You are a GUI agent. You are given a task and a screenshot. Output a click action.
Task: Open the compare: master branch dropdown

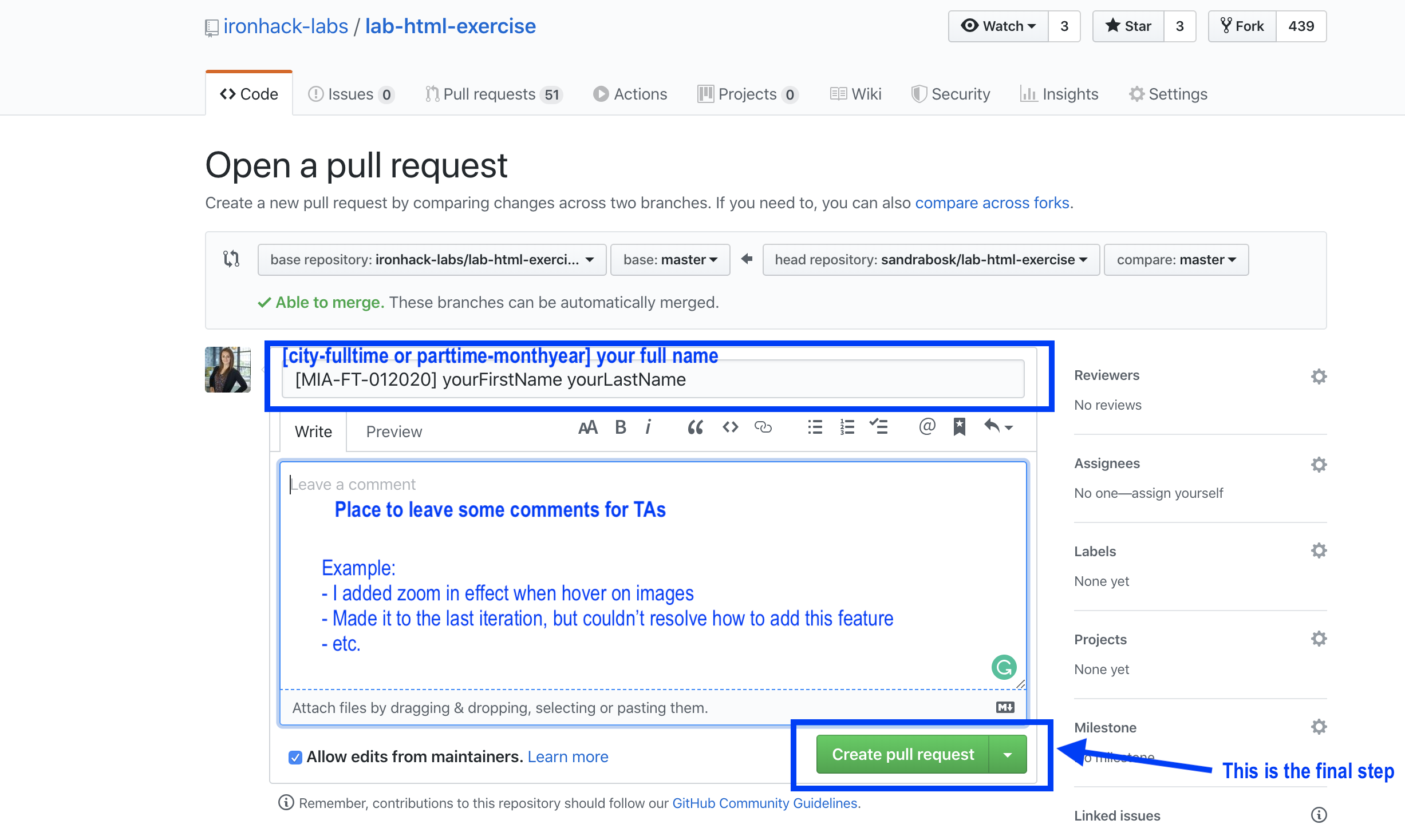click(1176, 260)
